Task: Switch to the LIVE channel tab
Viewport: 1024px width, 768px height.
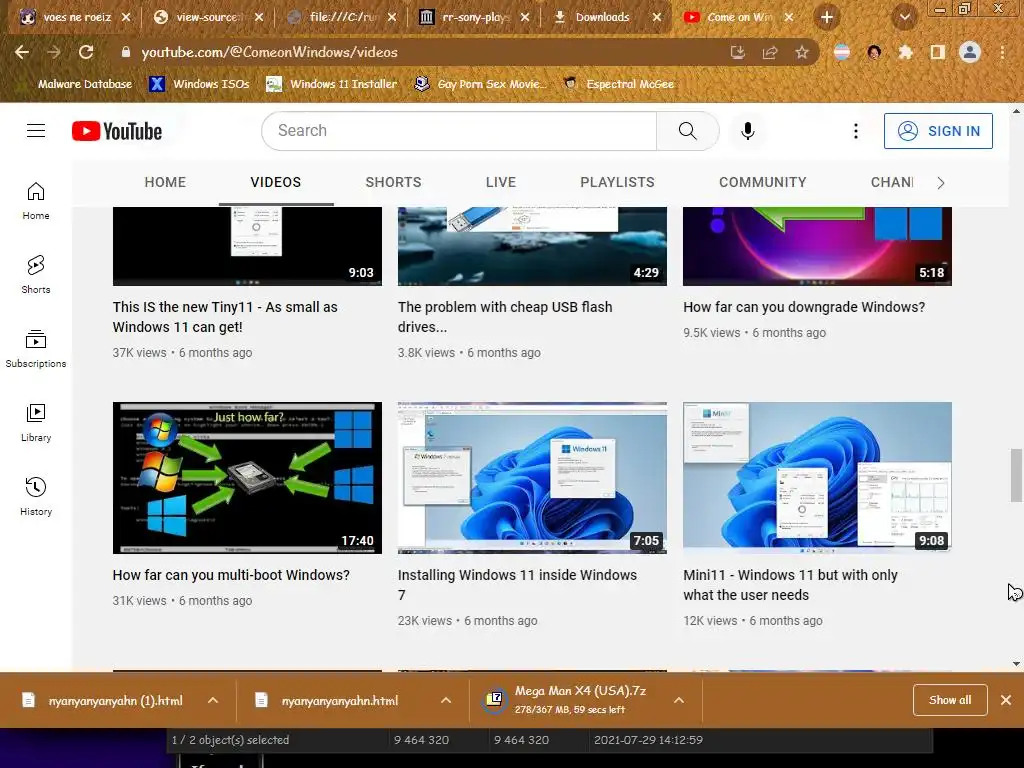Action: pyautogui.click(x=501, y=182)
